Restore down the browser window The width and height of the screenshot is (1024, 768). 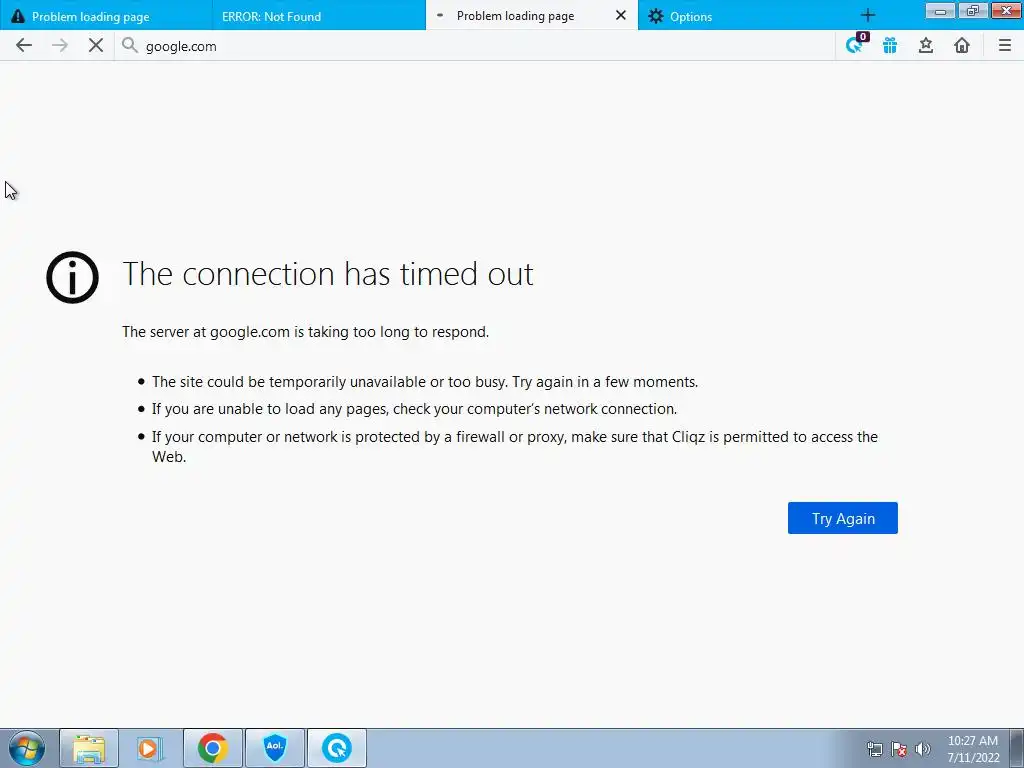tap(972, 10)
